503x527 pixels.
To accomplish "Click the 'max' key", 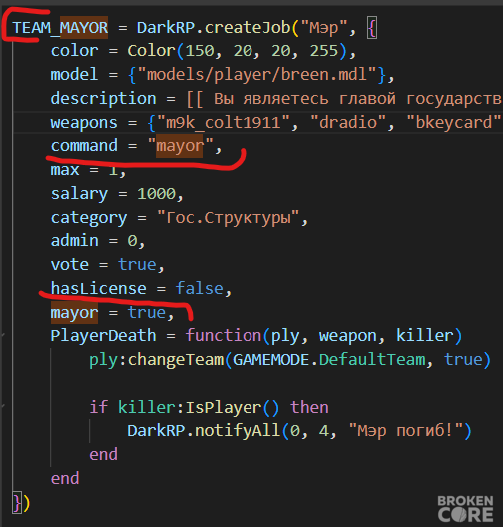I will click(65, 170).
